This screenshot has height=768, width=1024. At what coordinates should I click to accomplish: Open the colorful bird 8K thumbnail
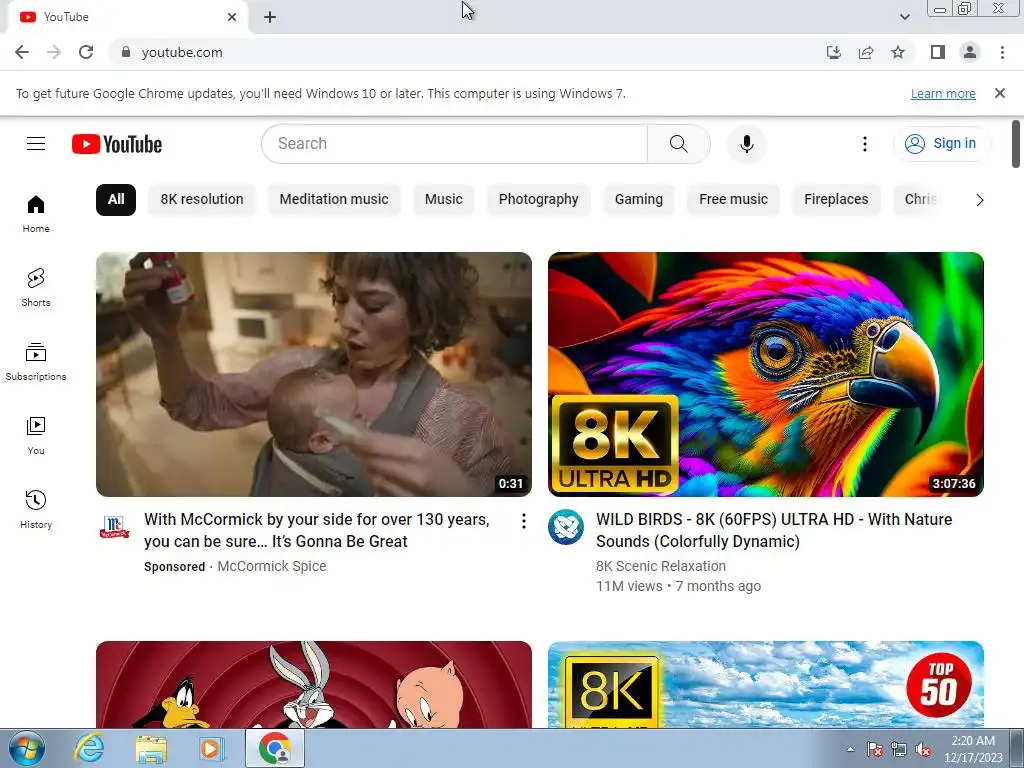[765, 374]
